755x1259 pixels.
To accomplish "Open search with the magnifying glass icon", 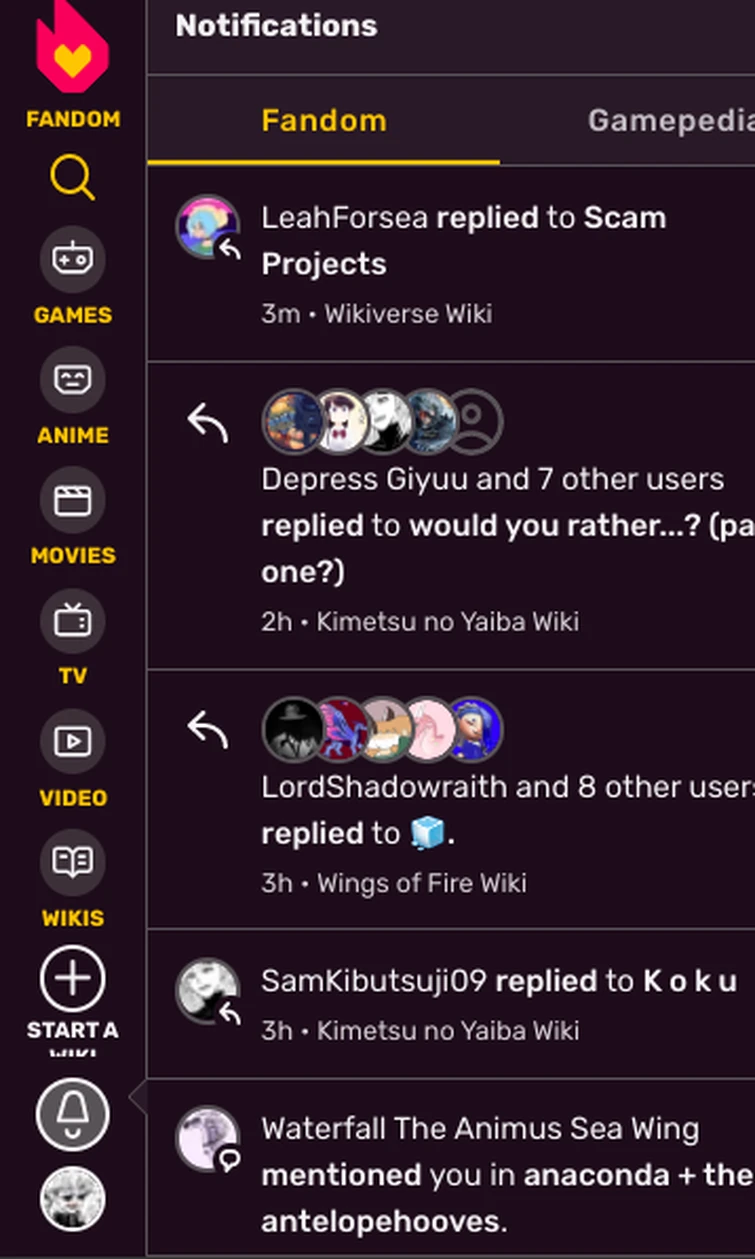I will point(72,179).
